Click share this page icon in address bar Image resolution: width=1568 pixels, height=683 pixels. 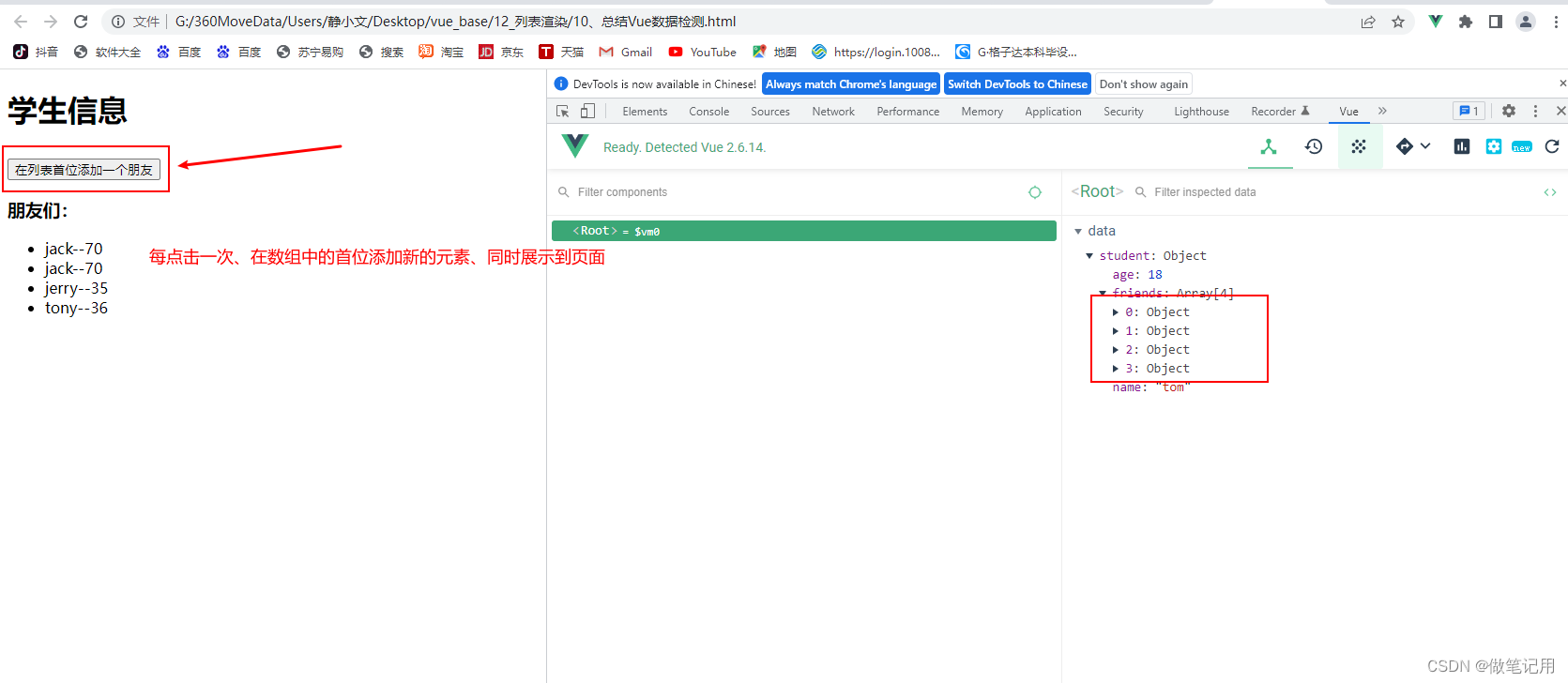[1368, 22]
